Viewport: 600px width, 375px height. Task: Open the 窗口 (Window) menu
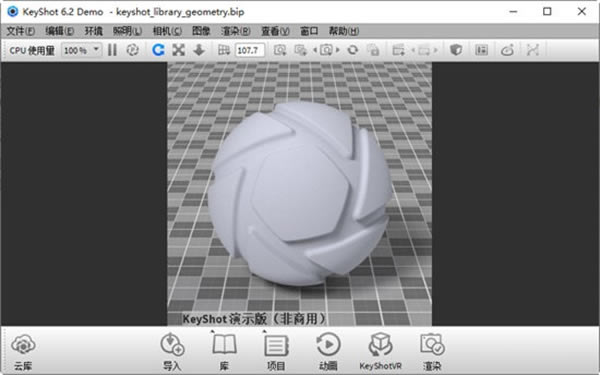tap(309, 31)
